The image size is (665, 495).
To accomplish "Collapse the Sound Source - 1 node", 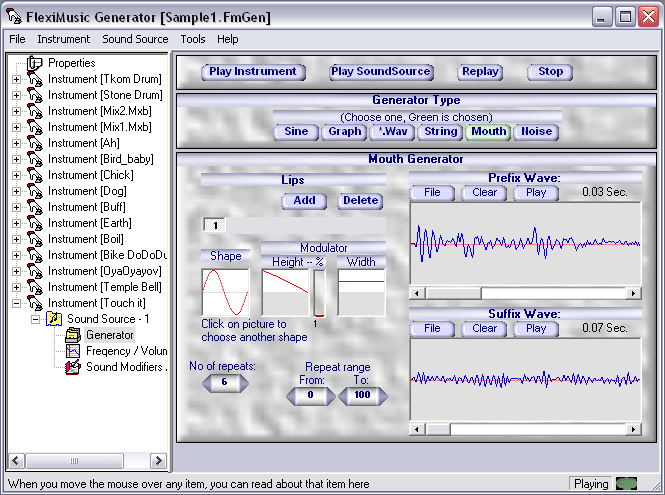I will point(35,319).
